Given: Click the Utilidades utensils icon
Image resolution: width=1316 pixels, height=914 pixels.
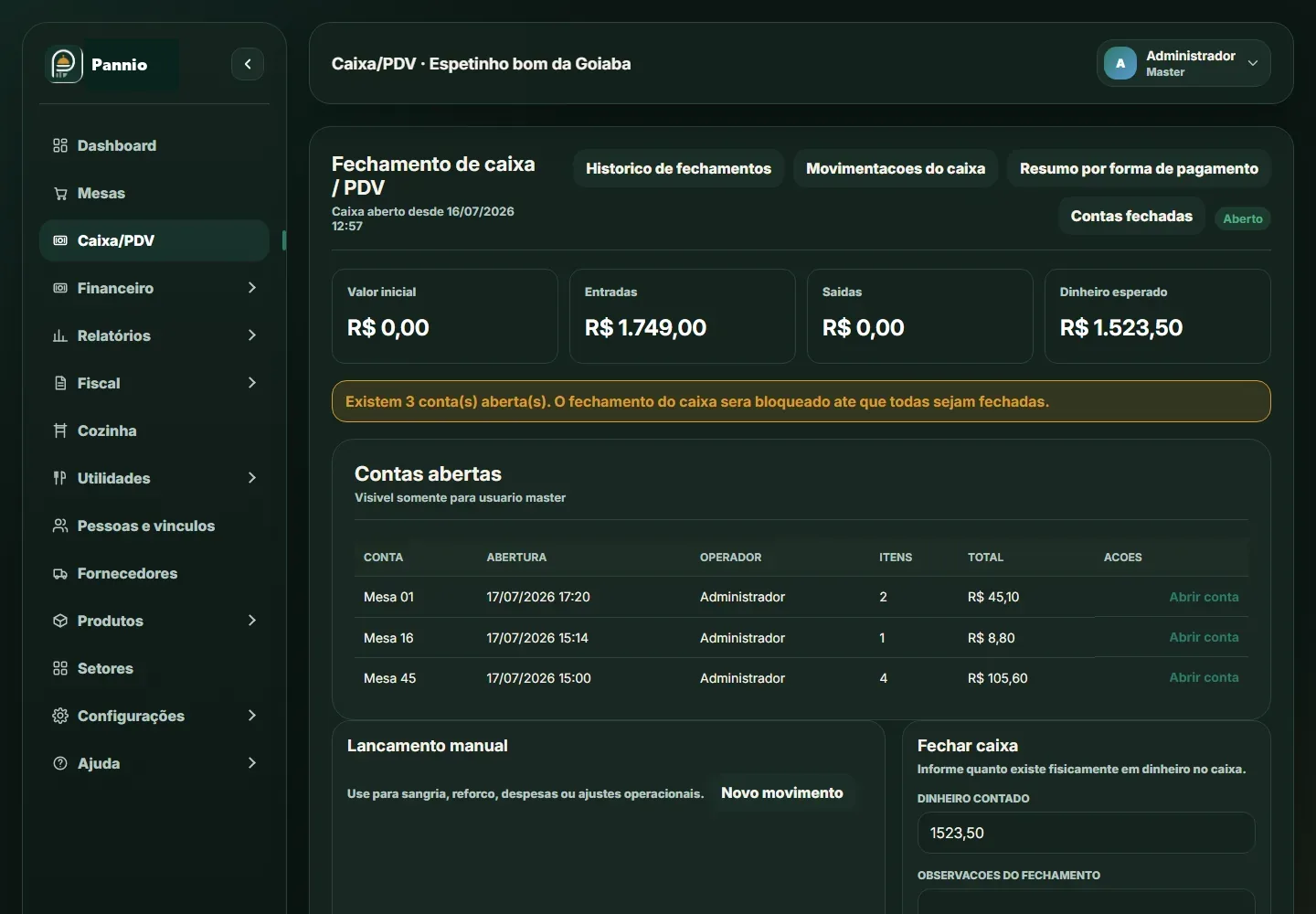Looking at the screenshot, I should pyautogui.click(x=60, y=478).
